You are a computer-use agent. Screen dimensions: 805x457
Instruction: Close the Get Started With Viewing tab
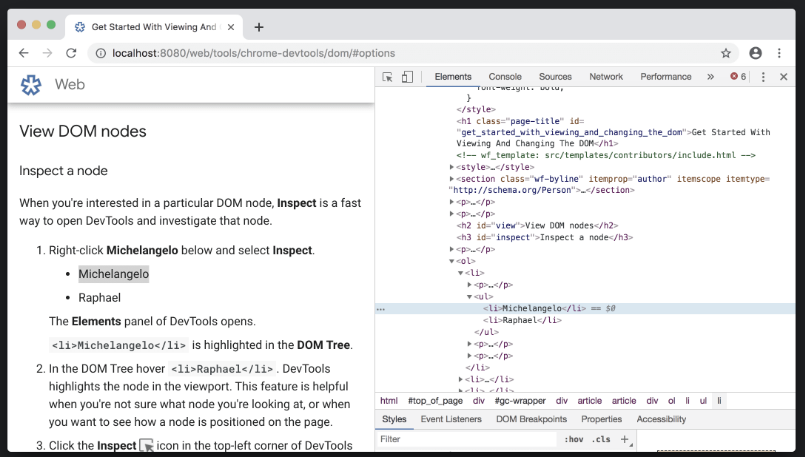point(231,27)
